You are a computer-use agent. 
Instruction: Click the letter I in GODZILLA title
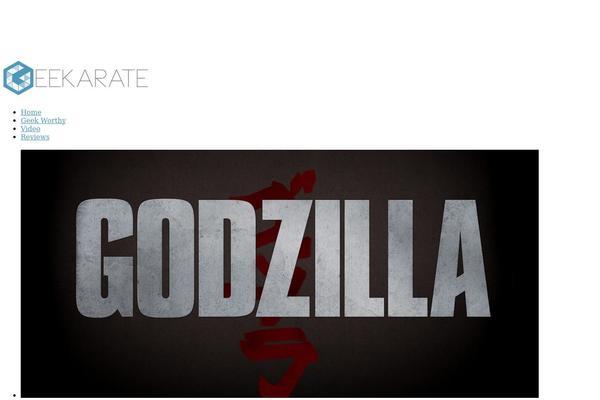(x=327, y=258)
